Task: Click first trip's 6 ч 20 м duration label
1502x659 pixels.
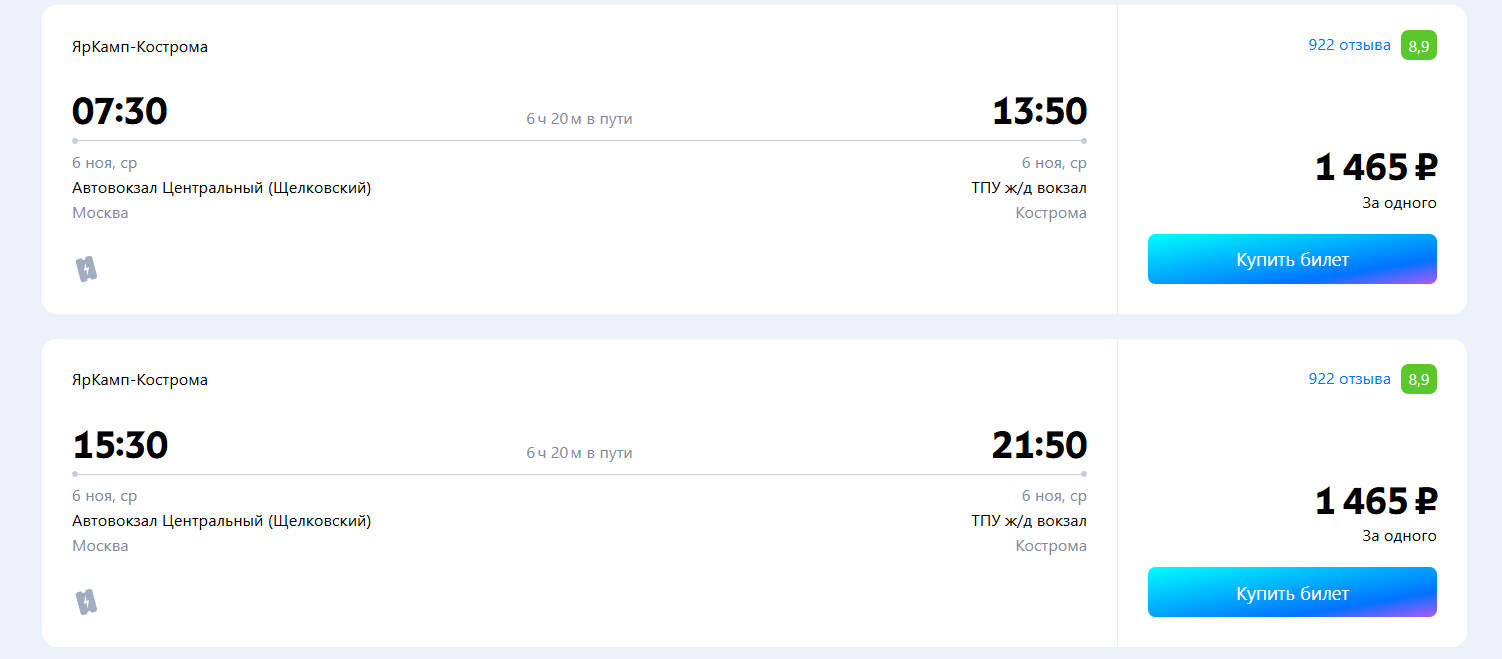Action: point(579,119)
